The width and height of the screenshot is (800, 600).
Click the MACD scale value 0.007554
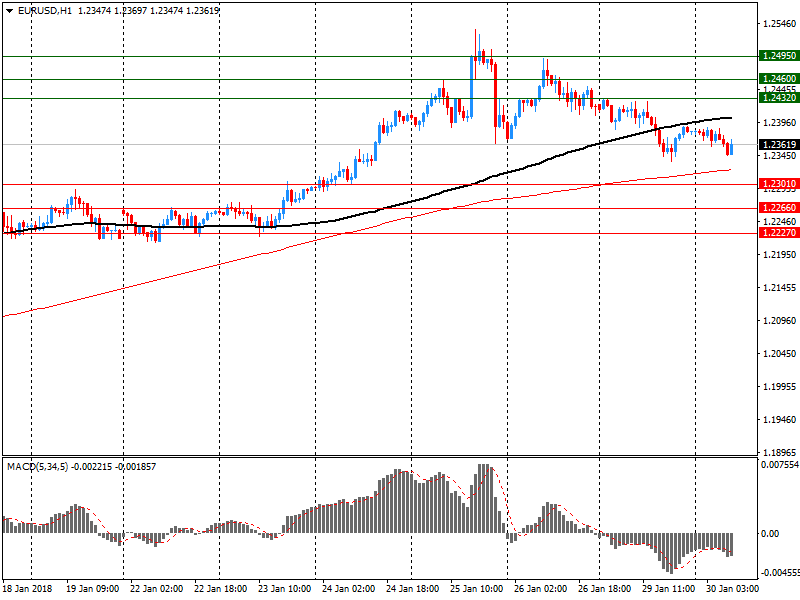pyautogui.click(x=780, y=465)
